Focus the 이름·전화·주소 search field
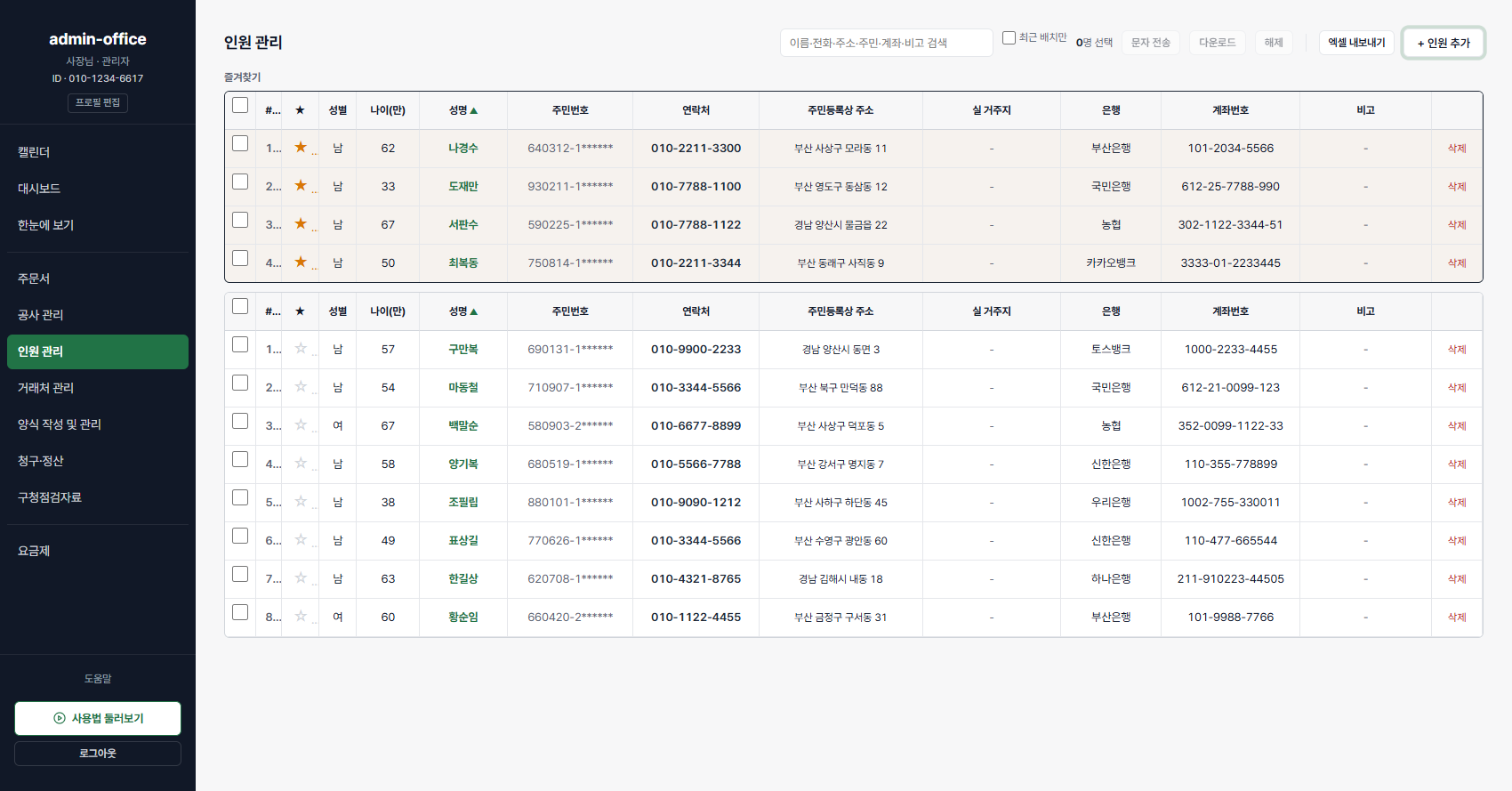This screenshot has width=1512, height=791. 886,43
